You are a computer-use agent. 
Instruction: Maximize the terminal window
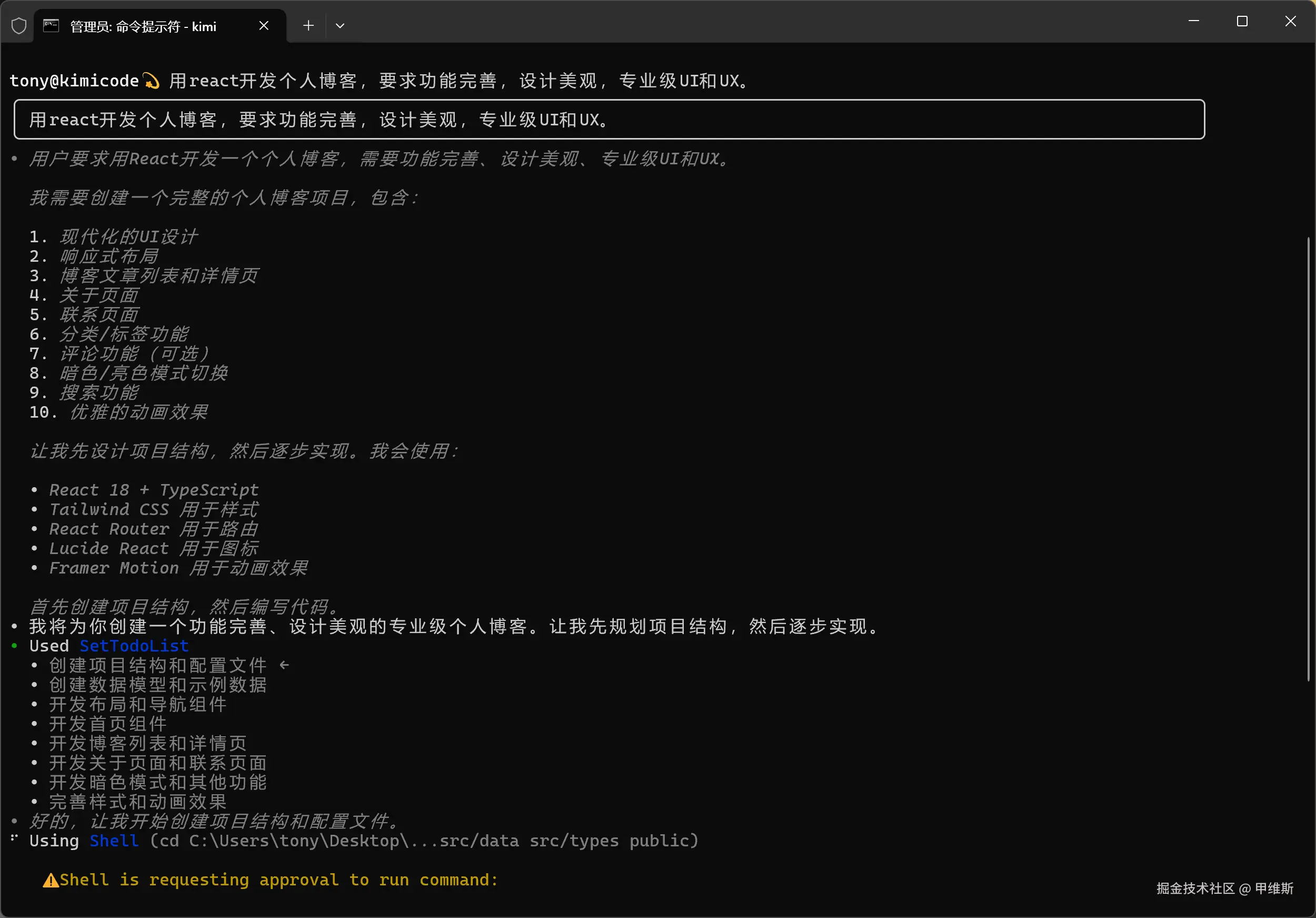[1242, 21]
